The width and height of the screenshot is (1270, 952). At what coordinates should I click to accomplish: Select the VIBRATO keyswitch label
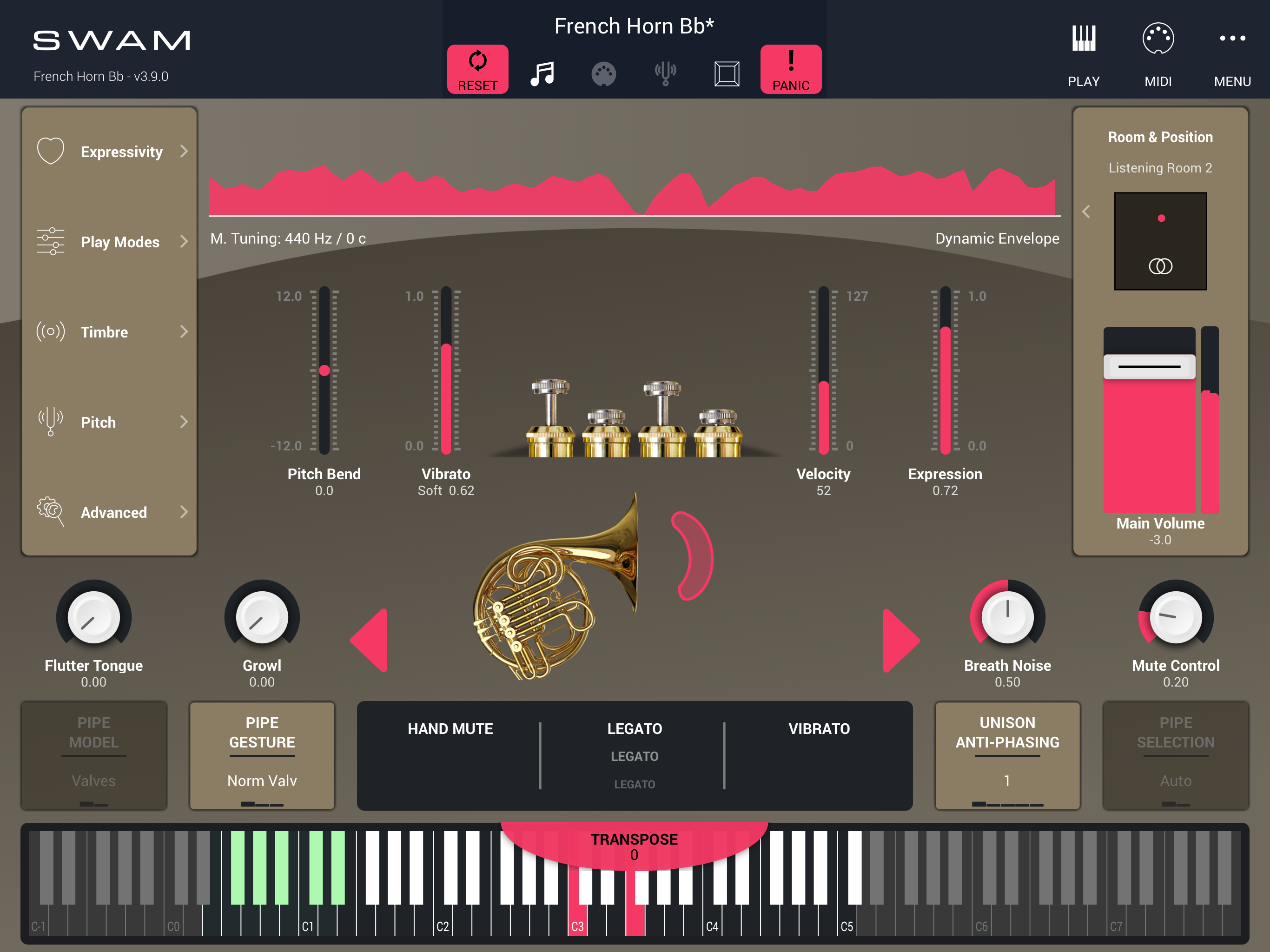click(819, 728)
